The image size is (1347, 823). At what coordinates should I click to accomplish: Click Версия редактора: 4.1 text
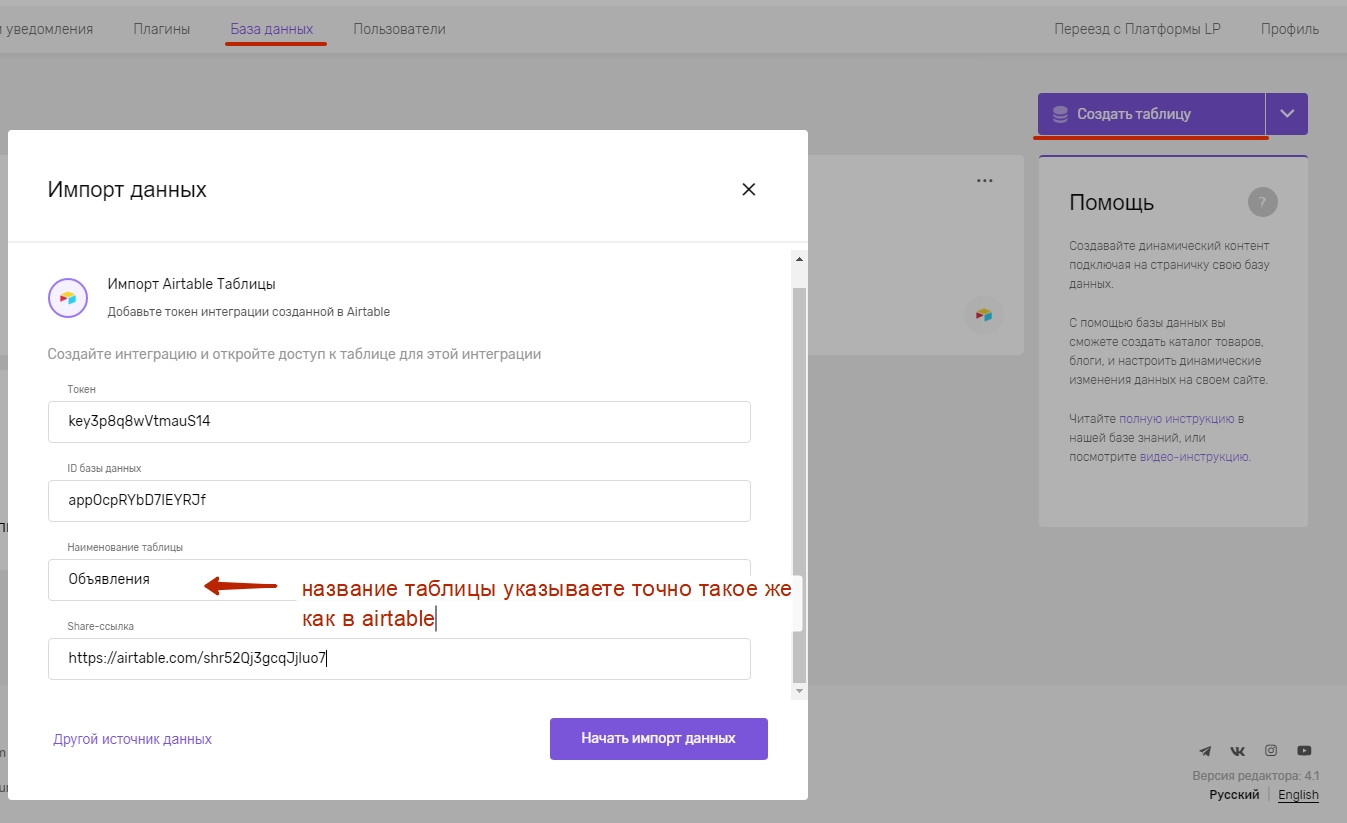click(x=1256, y=776)
